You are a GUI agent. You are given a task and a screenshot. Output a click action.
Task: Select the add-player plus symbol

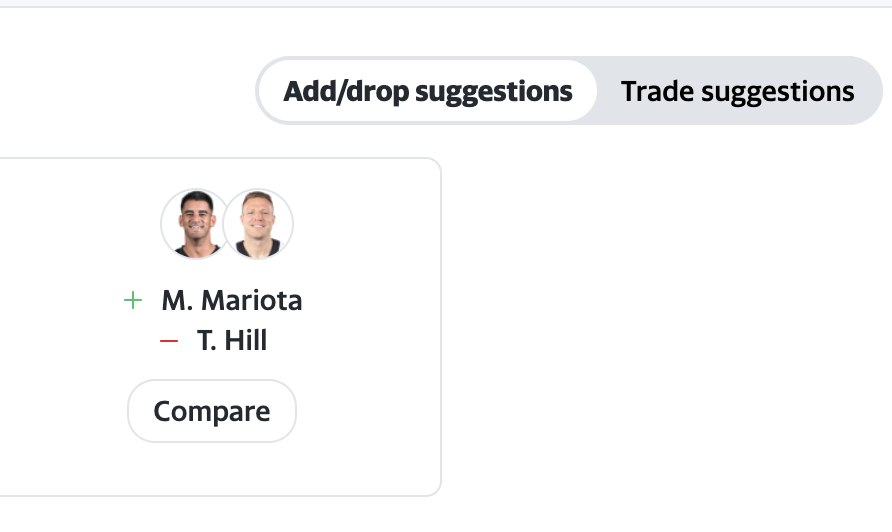[133, 301]
